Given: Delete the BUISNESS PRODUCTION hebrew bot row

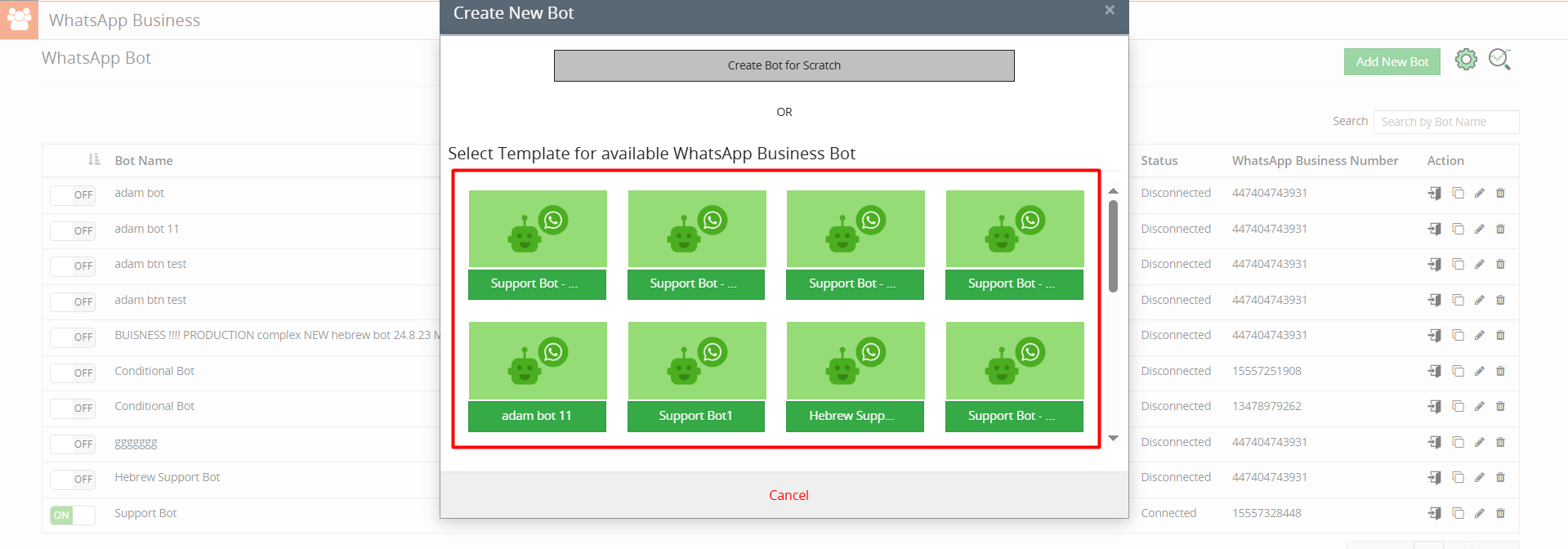Looking at the screenshot, I should 1500,335.
